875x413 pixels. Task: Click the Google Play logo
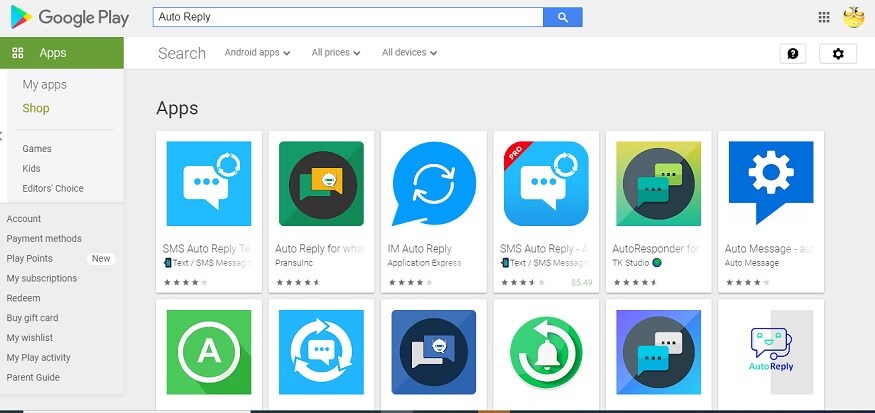(70, 17)
